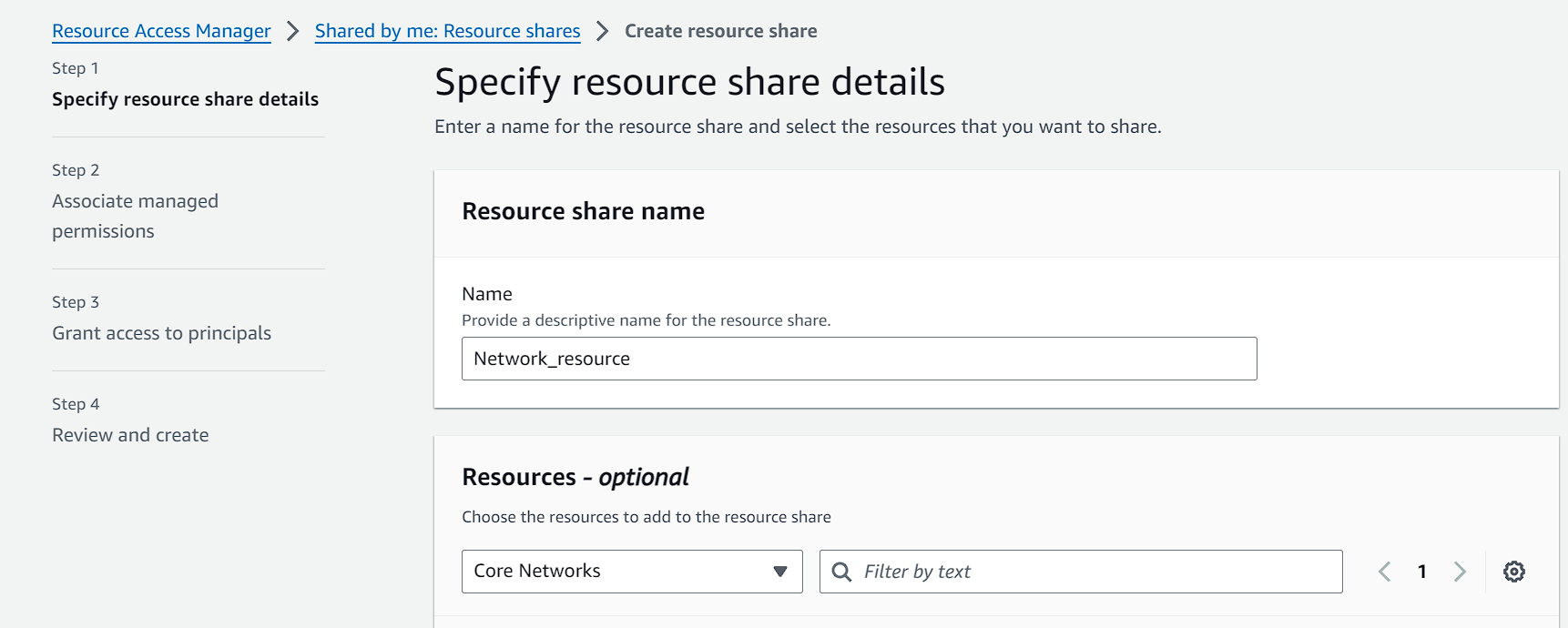Click 'Enter a name for the resource share' description
Viewport: 1568px width, 628px height.
(798, 127)
